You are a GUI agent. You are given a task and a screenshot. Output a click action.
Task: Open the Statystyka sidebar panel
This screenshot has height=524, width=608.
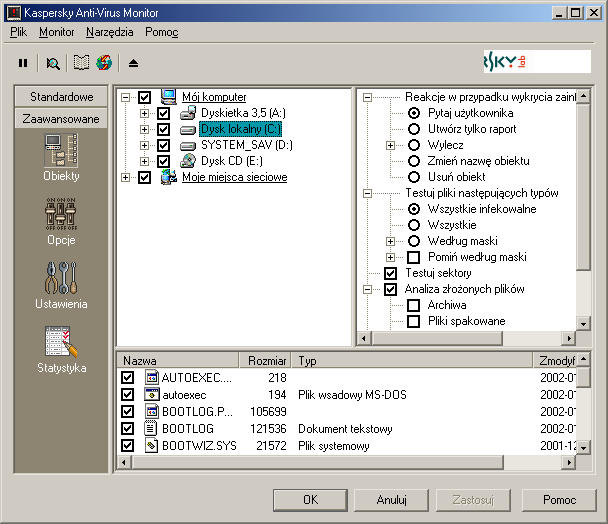(61, 350)
